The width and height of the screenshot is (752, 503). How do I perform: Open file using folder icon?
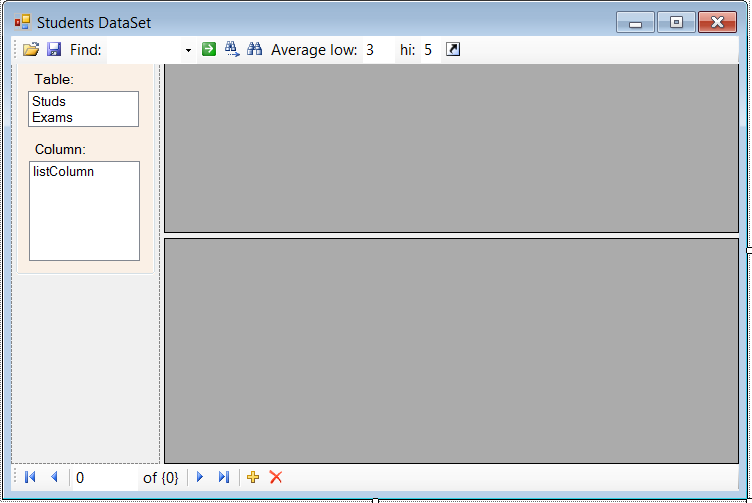(31, 49)
